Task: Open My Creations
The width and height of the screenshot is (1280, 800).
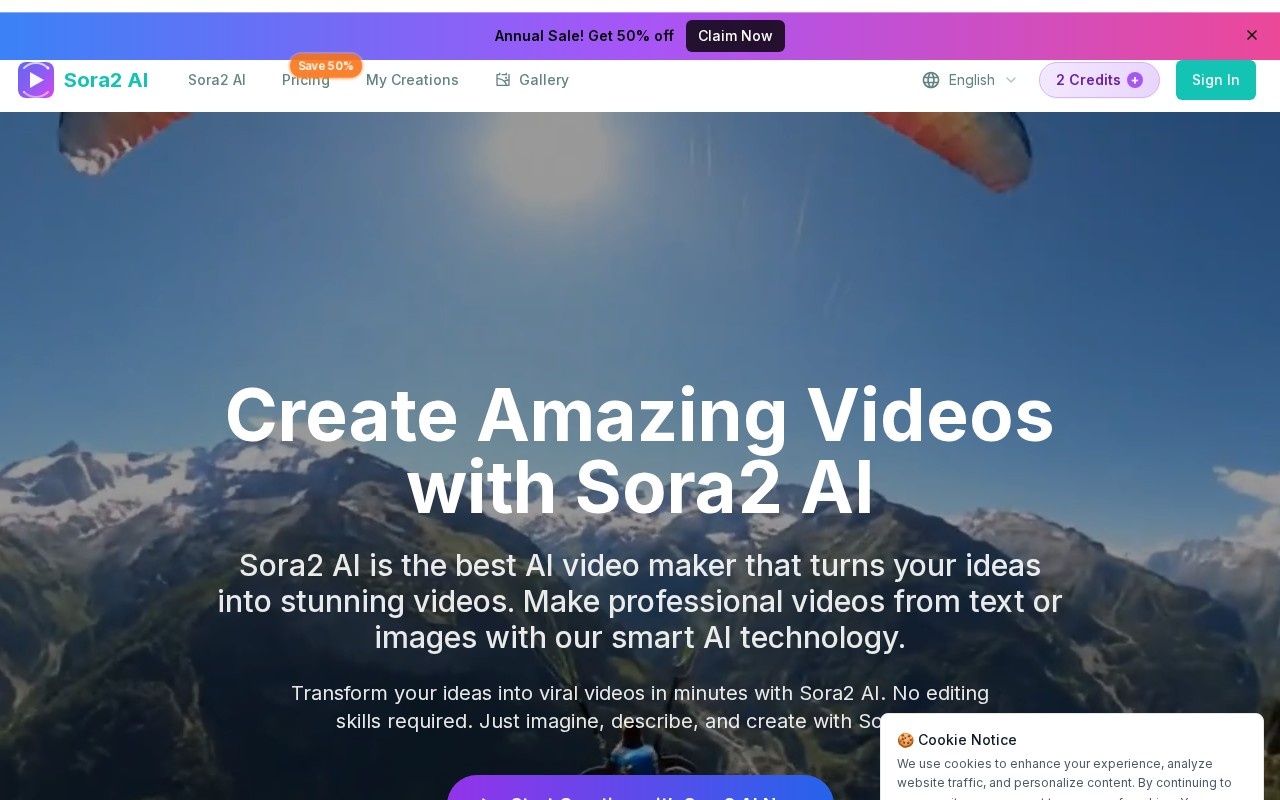Action: tap(412, 80)
